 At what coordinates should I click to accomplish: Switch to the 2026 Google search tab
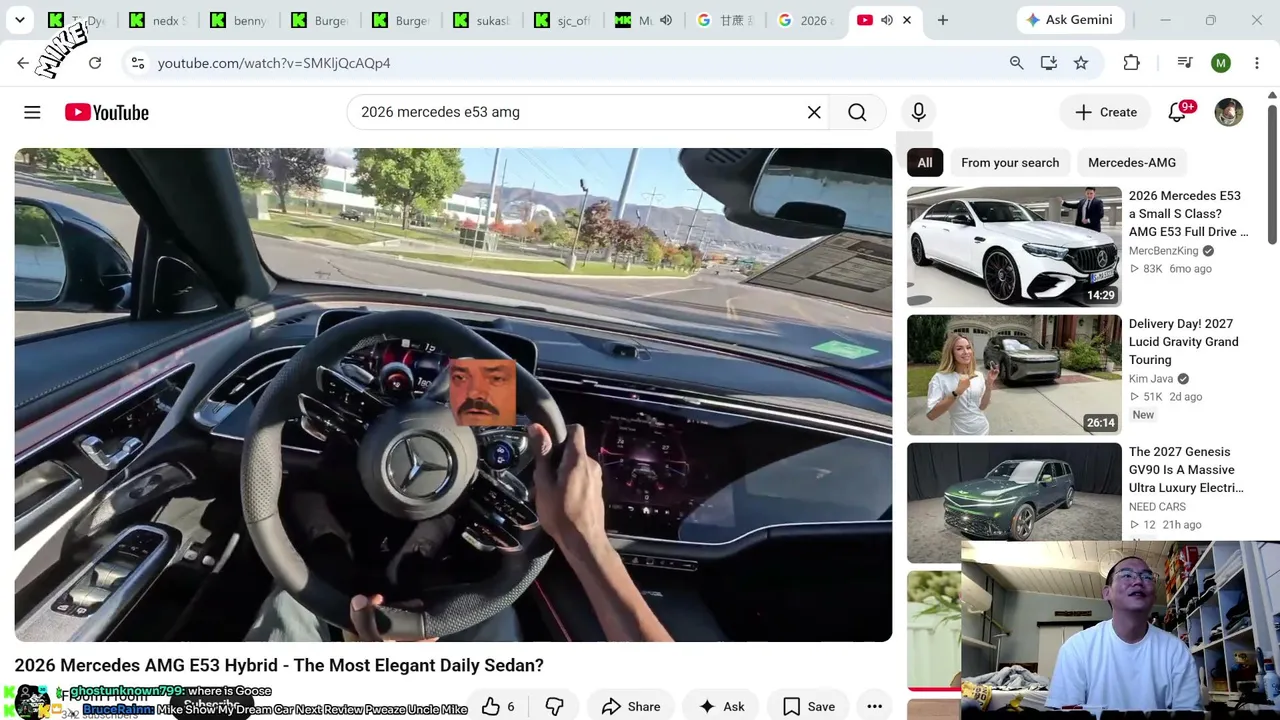tap(807, 20)
